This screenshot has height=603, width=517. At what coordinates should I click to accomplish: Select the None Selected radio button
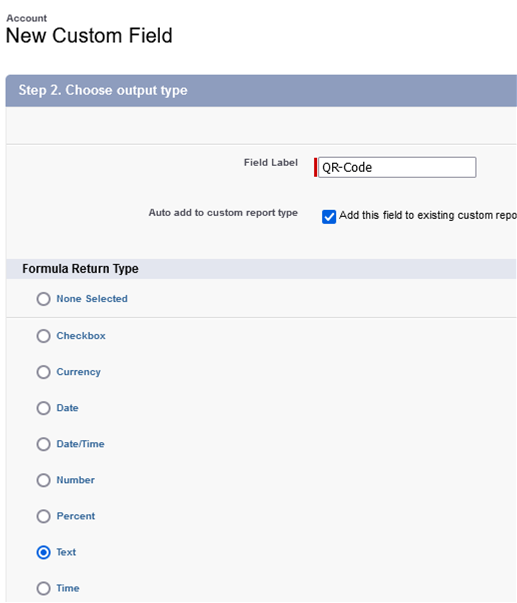tap(43, 299)
